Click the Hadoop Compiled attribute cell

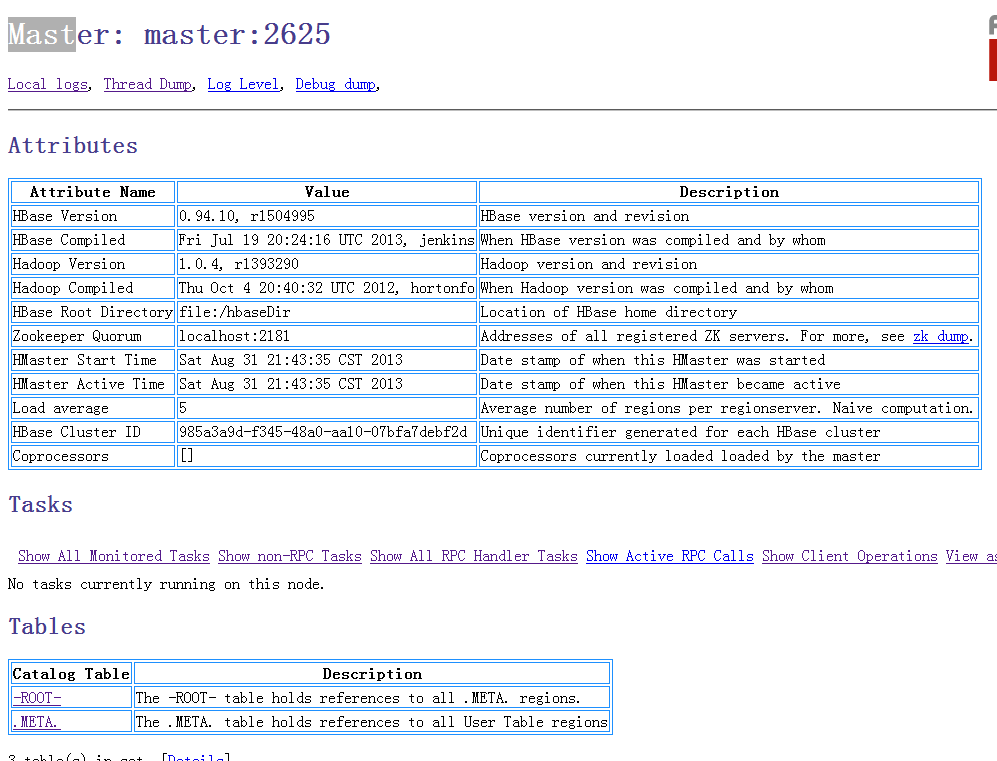[x=93, y=289]
